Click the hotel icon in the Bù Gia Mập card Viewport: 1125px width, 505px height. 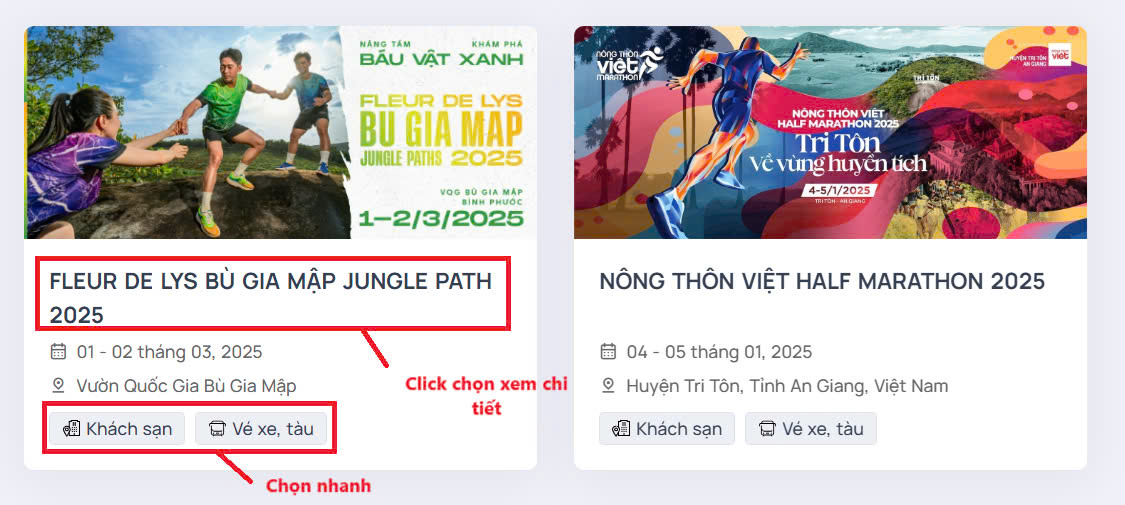pyautogui.click(x=71, y=429)
